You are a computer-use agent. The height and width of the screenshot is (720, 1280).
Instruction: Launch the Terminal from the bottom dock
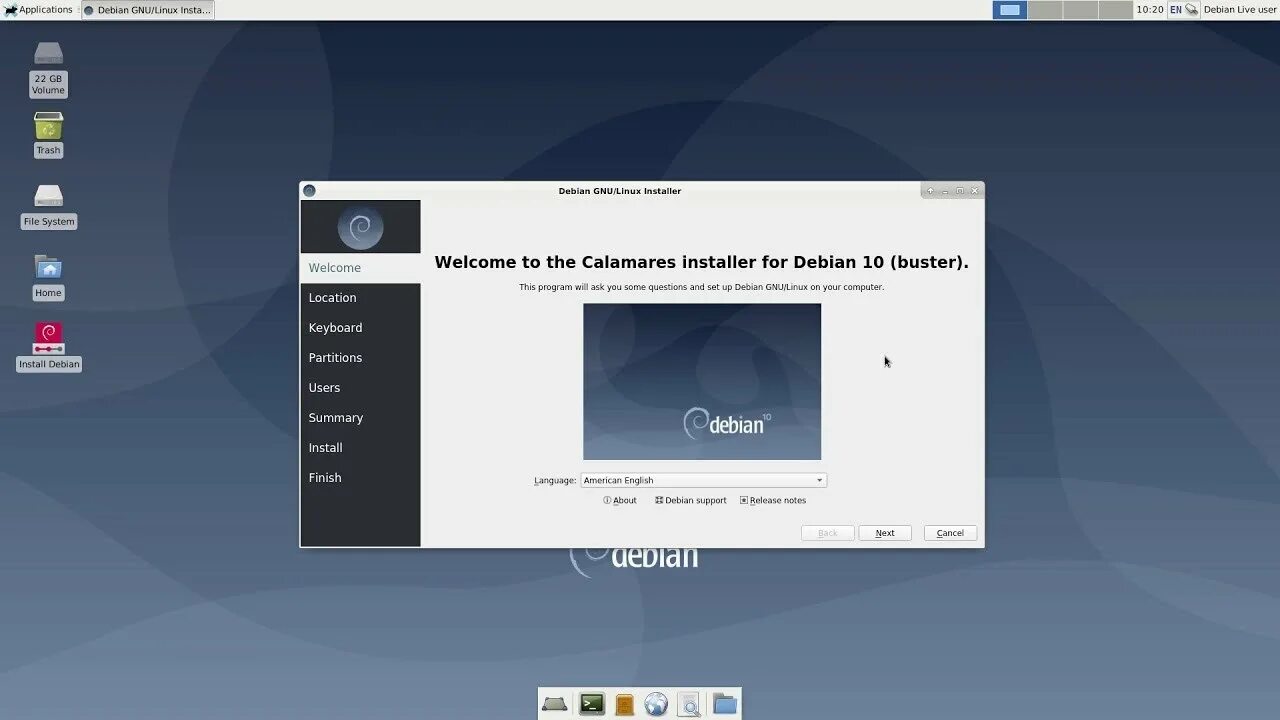click(x=592, y=705)
